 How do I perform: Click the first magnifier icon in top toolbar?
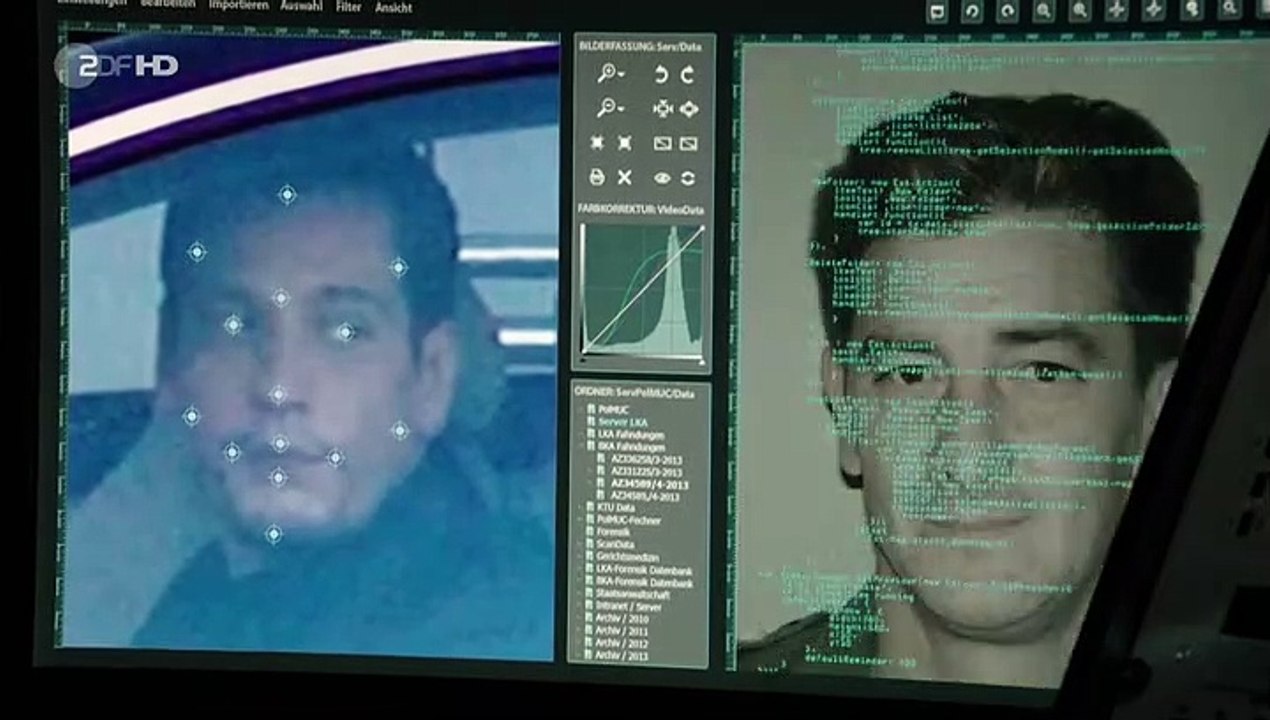click(1043, 11)
